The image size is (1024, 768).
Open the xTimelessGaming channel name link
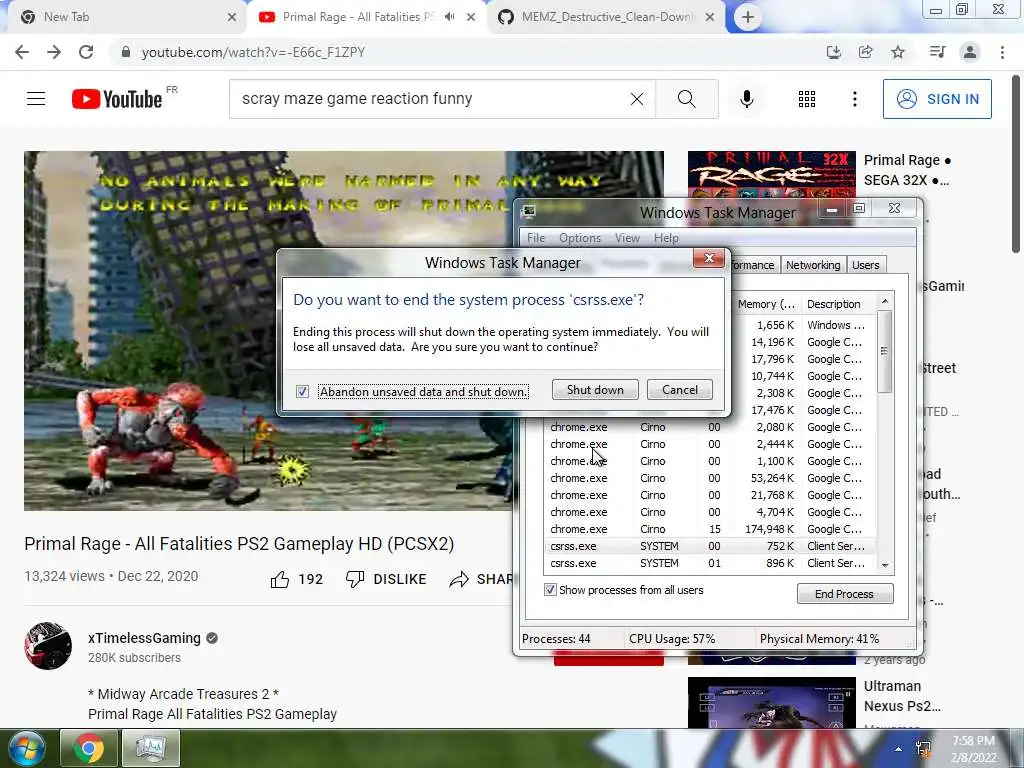(144, 638)
